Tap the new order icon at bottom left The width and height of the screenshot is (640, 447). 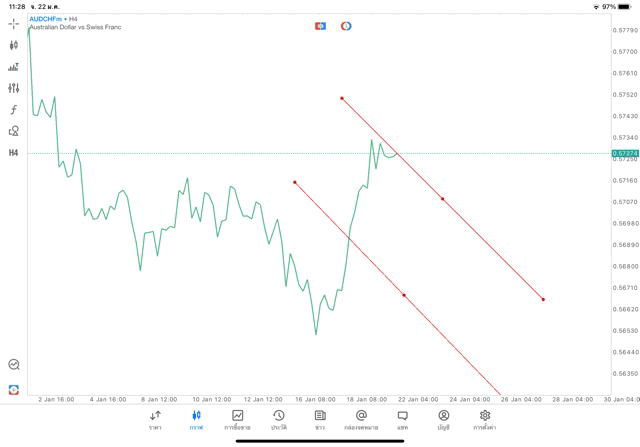[14, 389]
